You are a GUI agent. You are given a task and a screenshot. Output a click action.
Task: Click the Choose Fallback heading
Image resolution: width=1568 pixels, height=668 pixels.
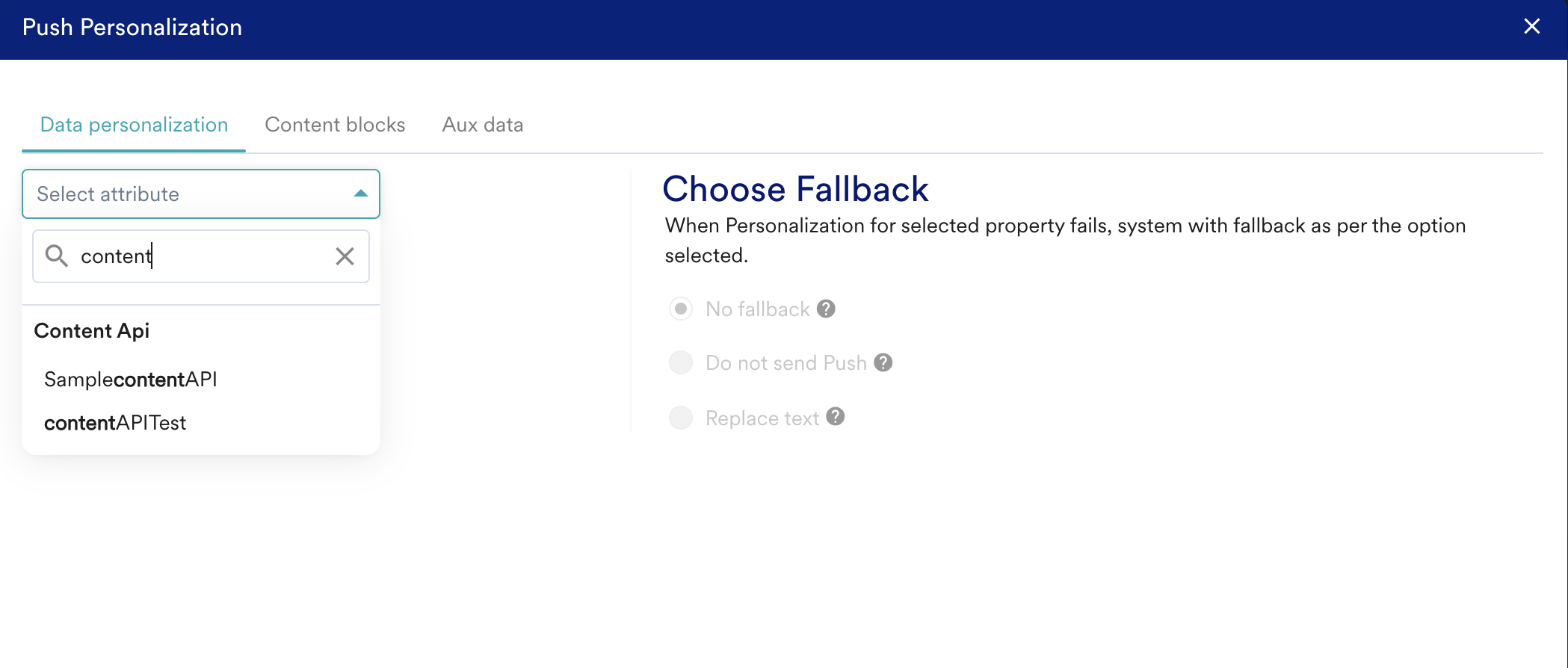tap(795, 189)
